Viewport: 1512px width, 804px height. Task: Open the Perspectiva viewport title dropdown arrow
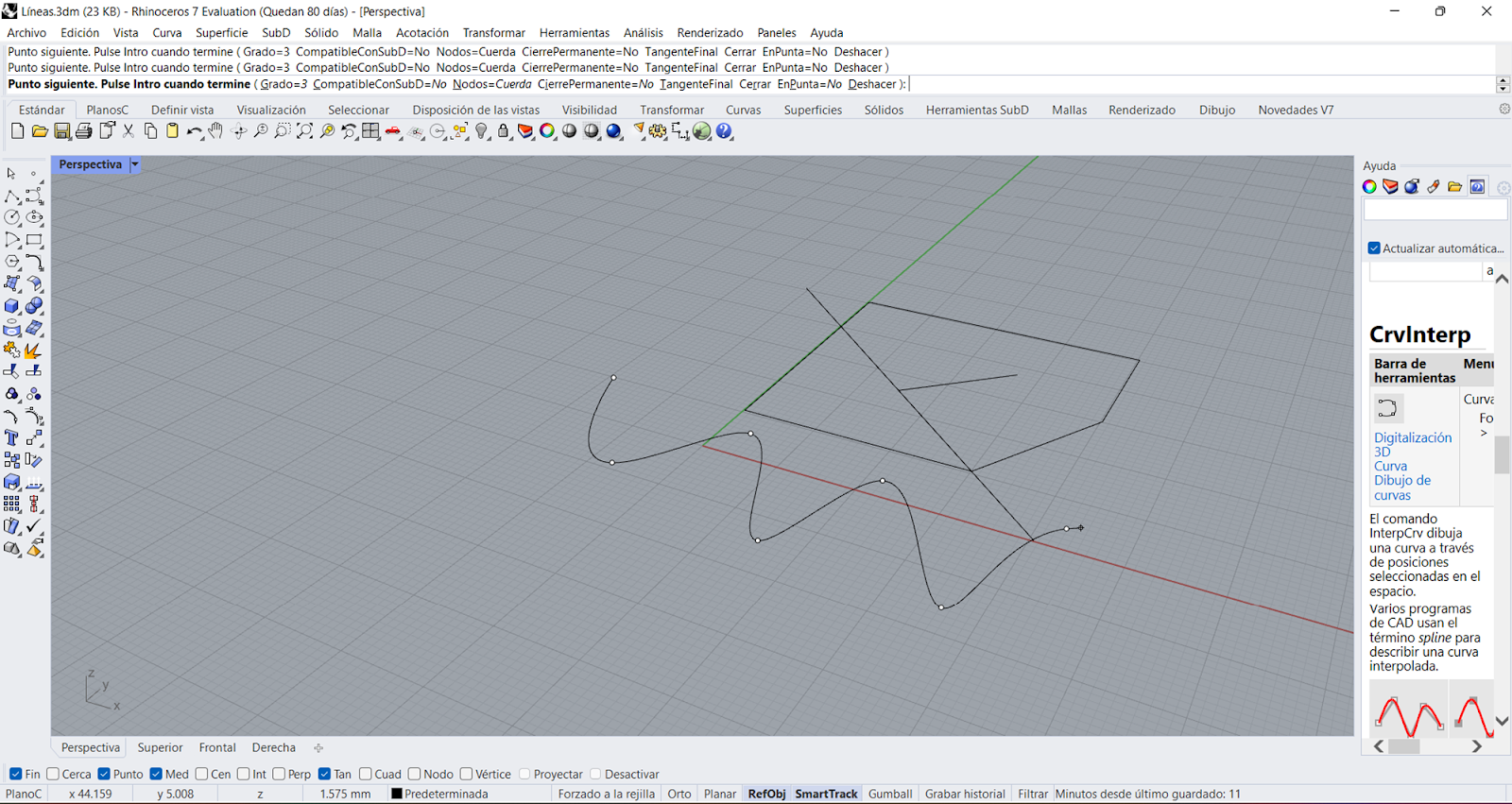pos(135,164)
